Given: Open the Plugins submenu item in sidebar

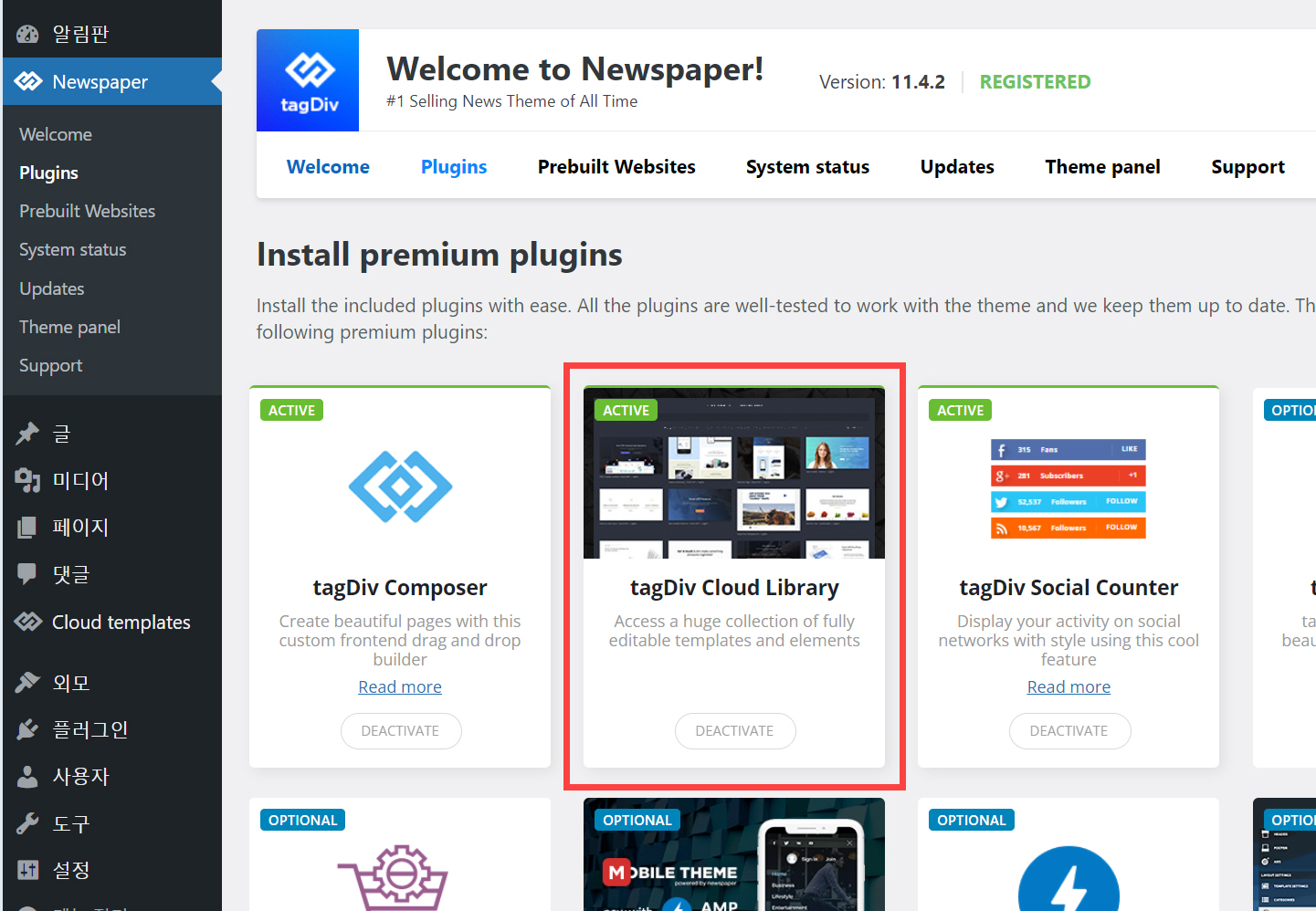Looking at the screenshot, I should 48,173.
